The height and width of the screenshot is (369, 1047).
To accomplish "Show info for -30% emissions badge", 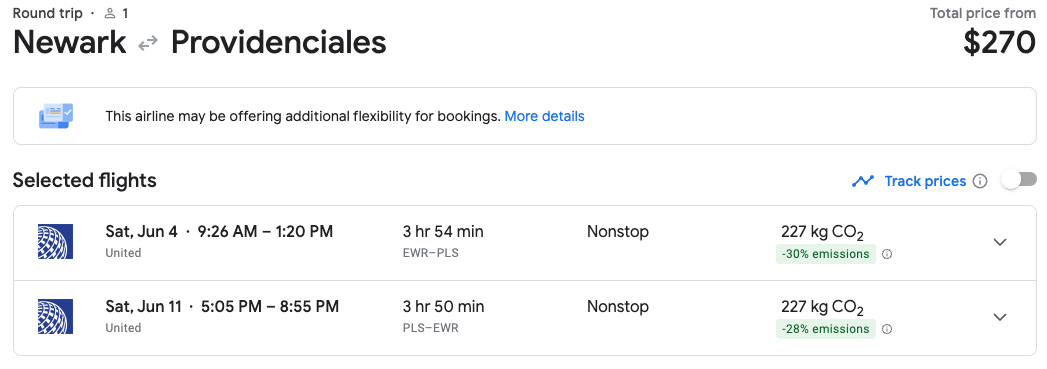I will tap(887, 254).
